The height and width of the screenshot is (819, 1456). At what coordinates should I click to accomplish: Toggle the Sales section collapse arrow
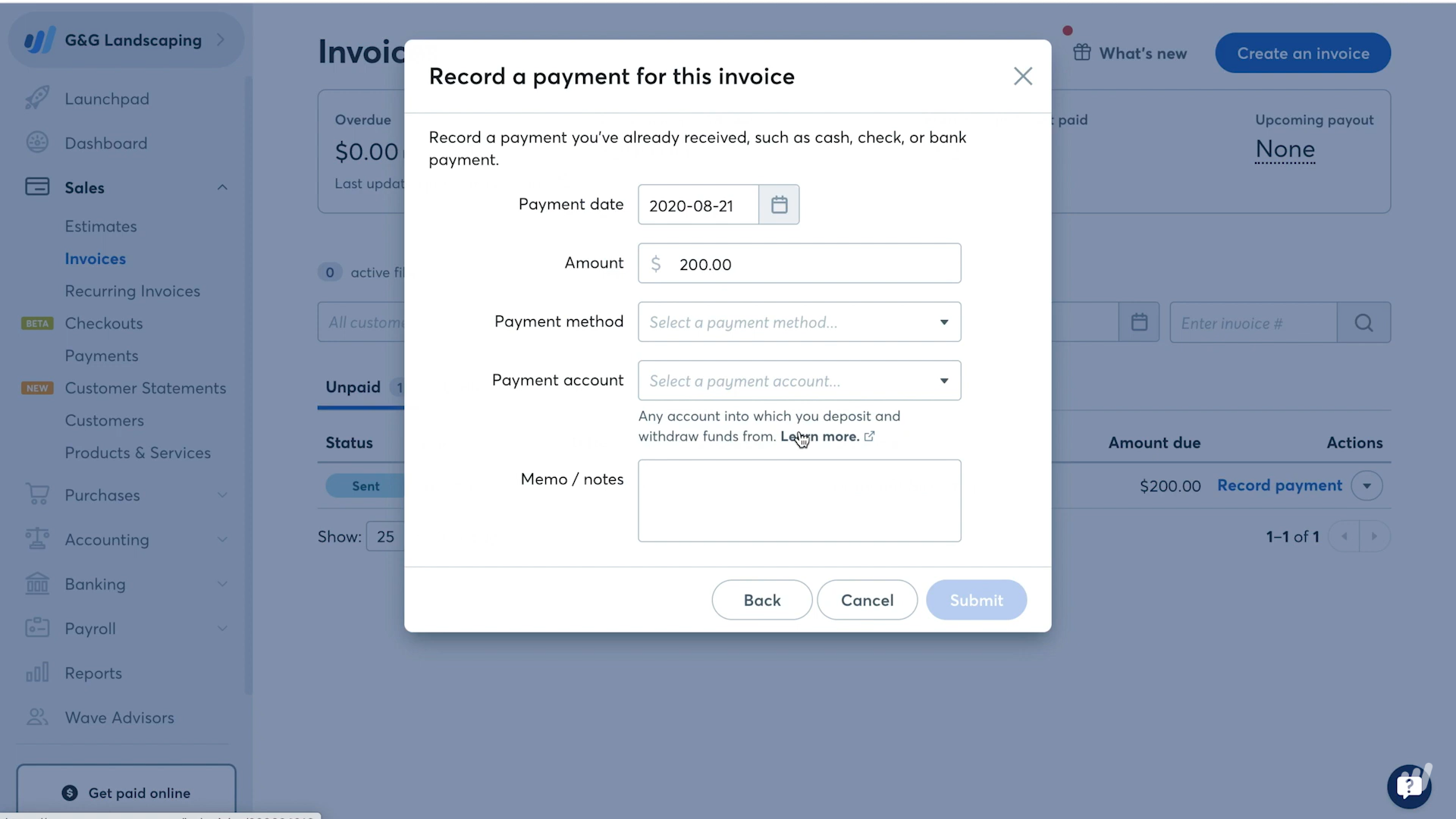(222, 186)
